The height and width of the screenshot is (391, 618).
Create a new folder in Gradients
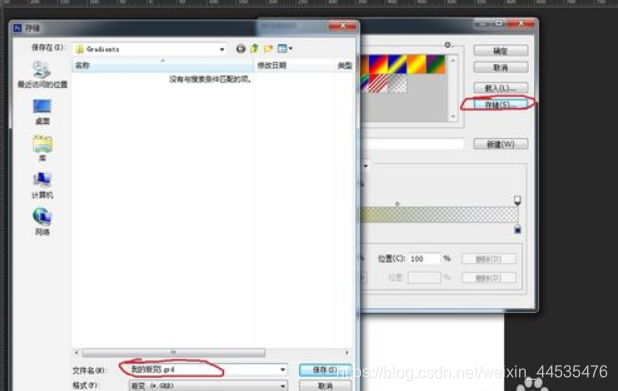coord(268,48)
